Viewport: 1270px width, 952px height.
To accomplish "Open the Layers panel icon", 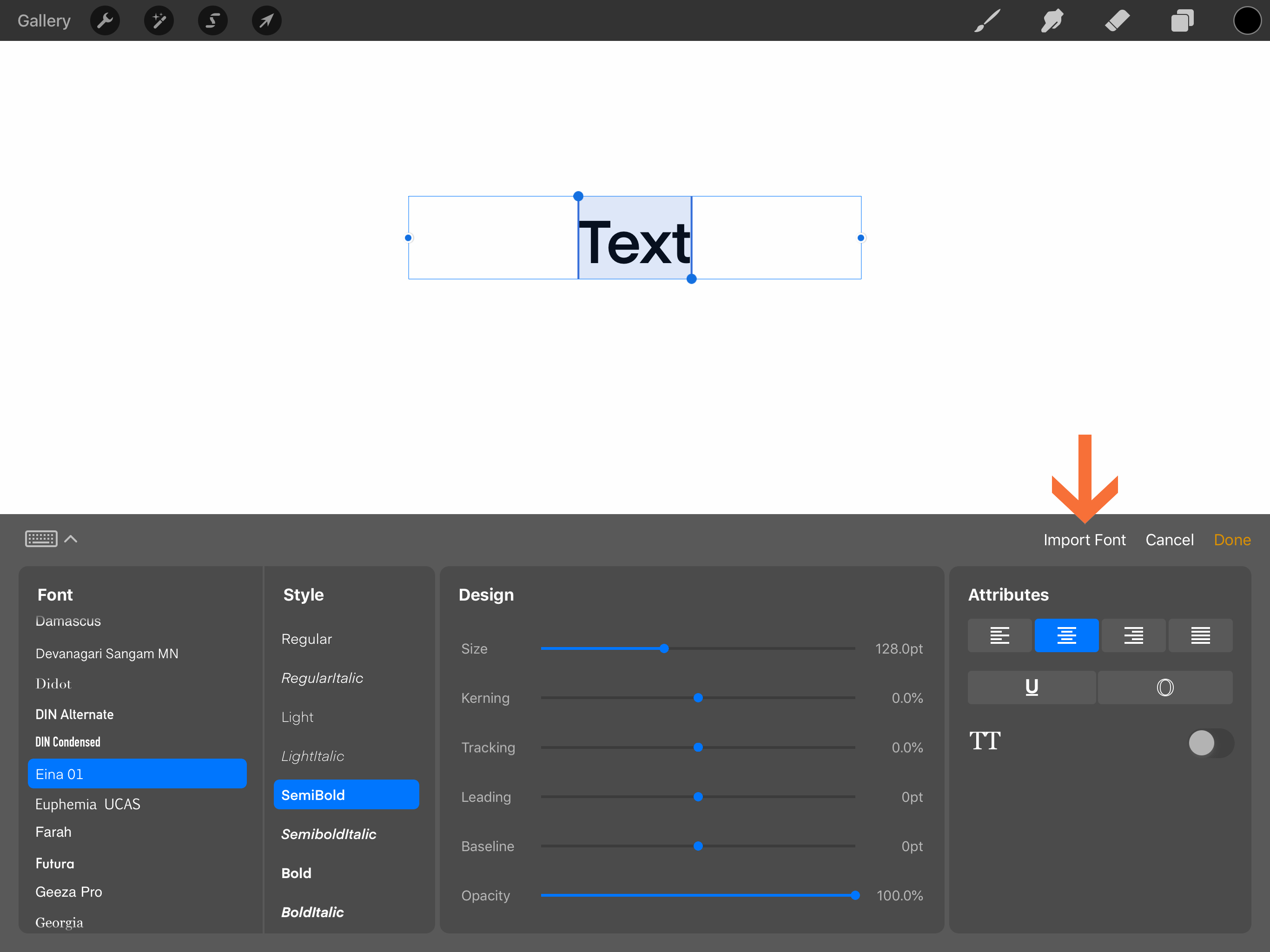I will [x=1182, y=21].
